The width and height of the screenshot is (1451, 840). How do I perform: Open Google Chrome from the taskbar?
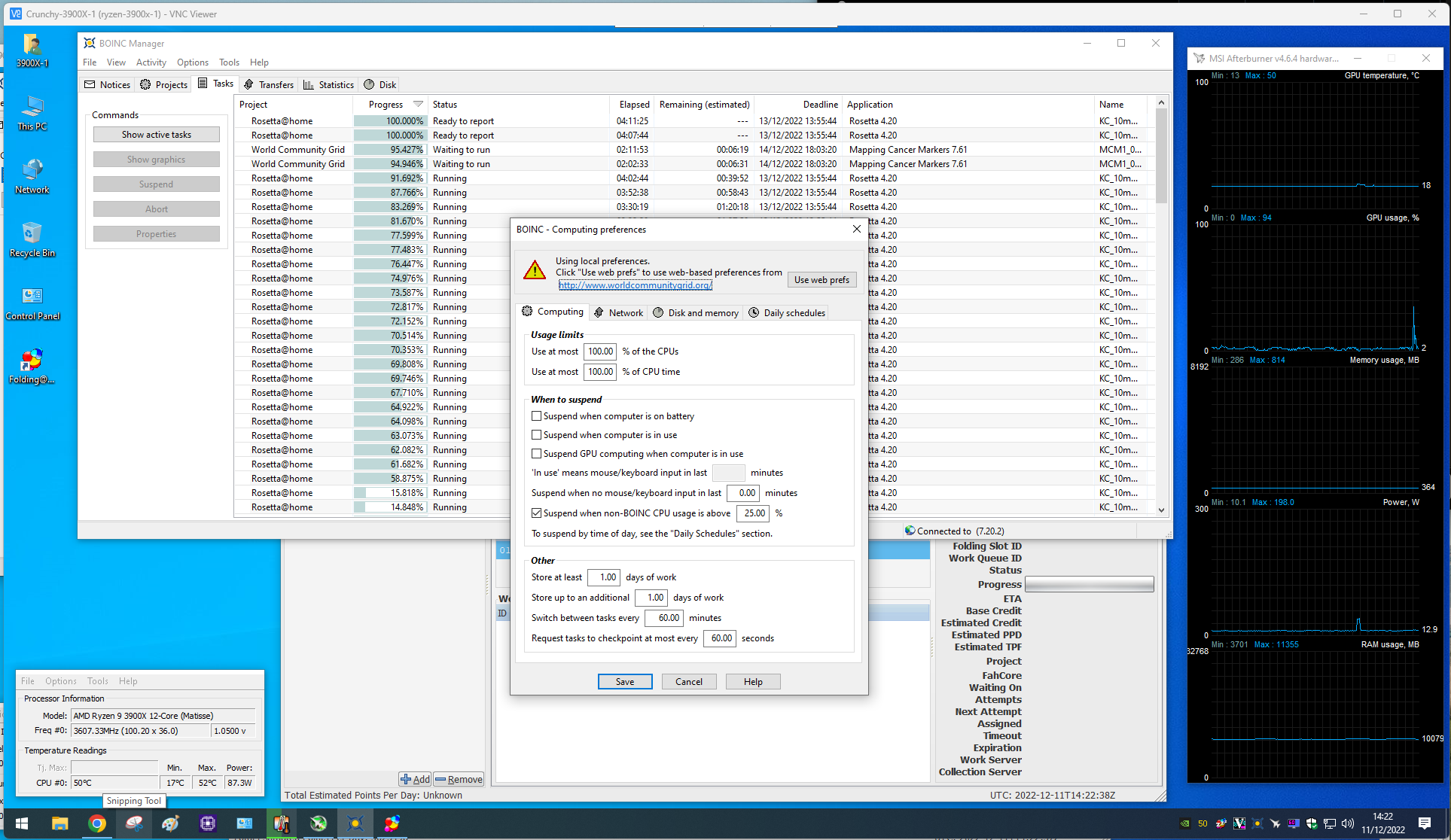97,823
